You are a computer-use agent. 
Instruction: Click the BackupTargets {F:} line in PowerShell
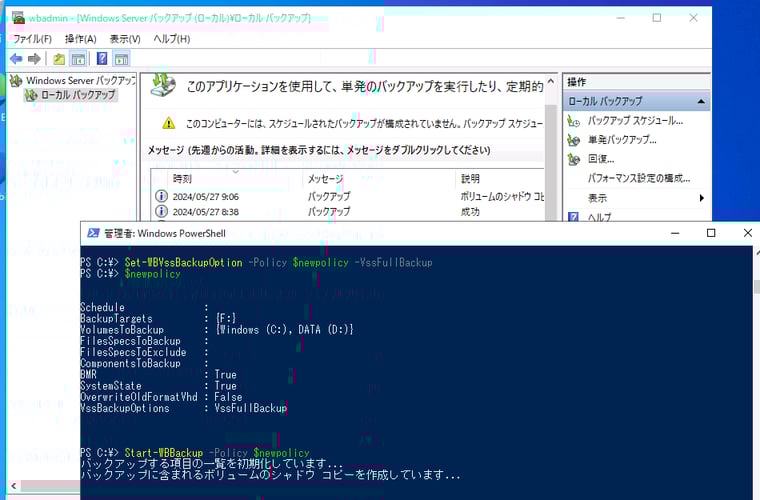click(x=158, y=318)
